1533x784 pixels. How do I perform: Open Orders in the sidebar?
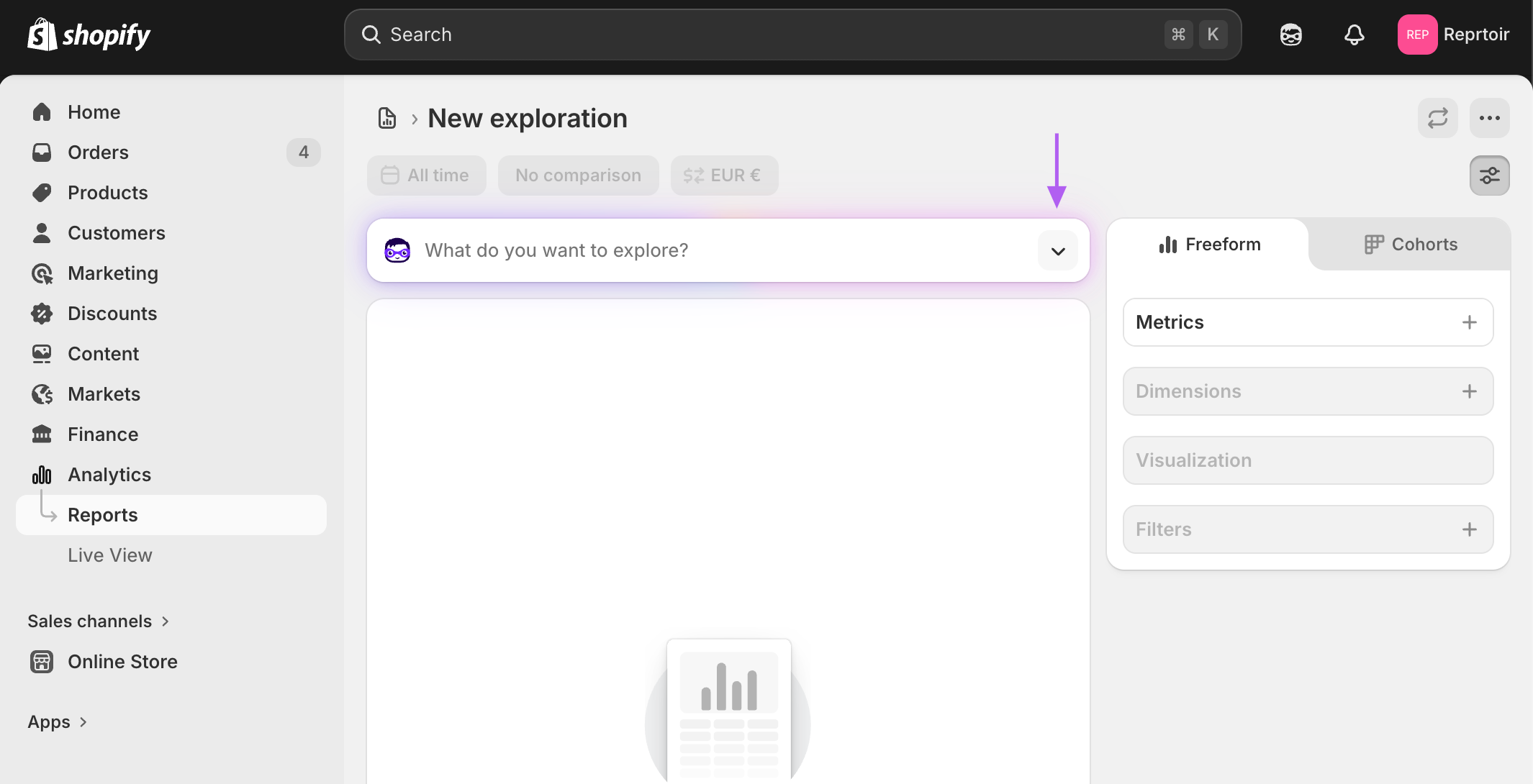[x=98, y=152]
